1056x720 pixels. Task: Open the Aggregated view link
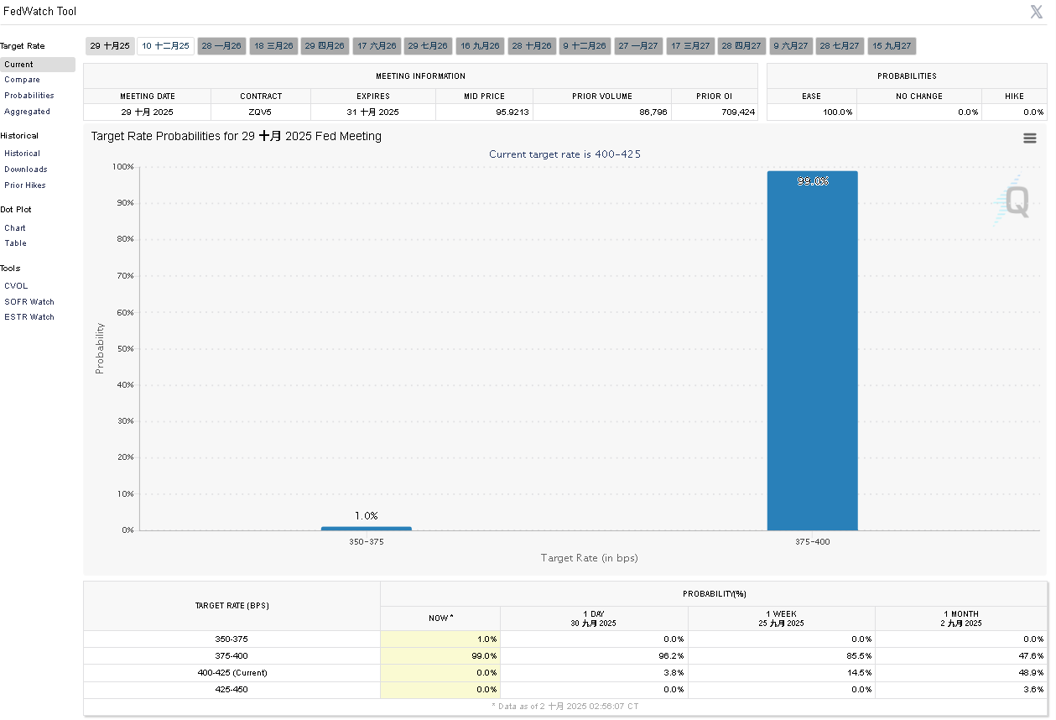pyautogui.click(x=27, y=112)
